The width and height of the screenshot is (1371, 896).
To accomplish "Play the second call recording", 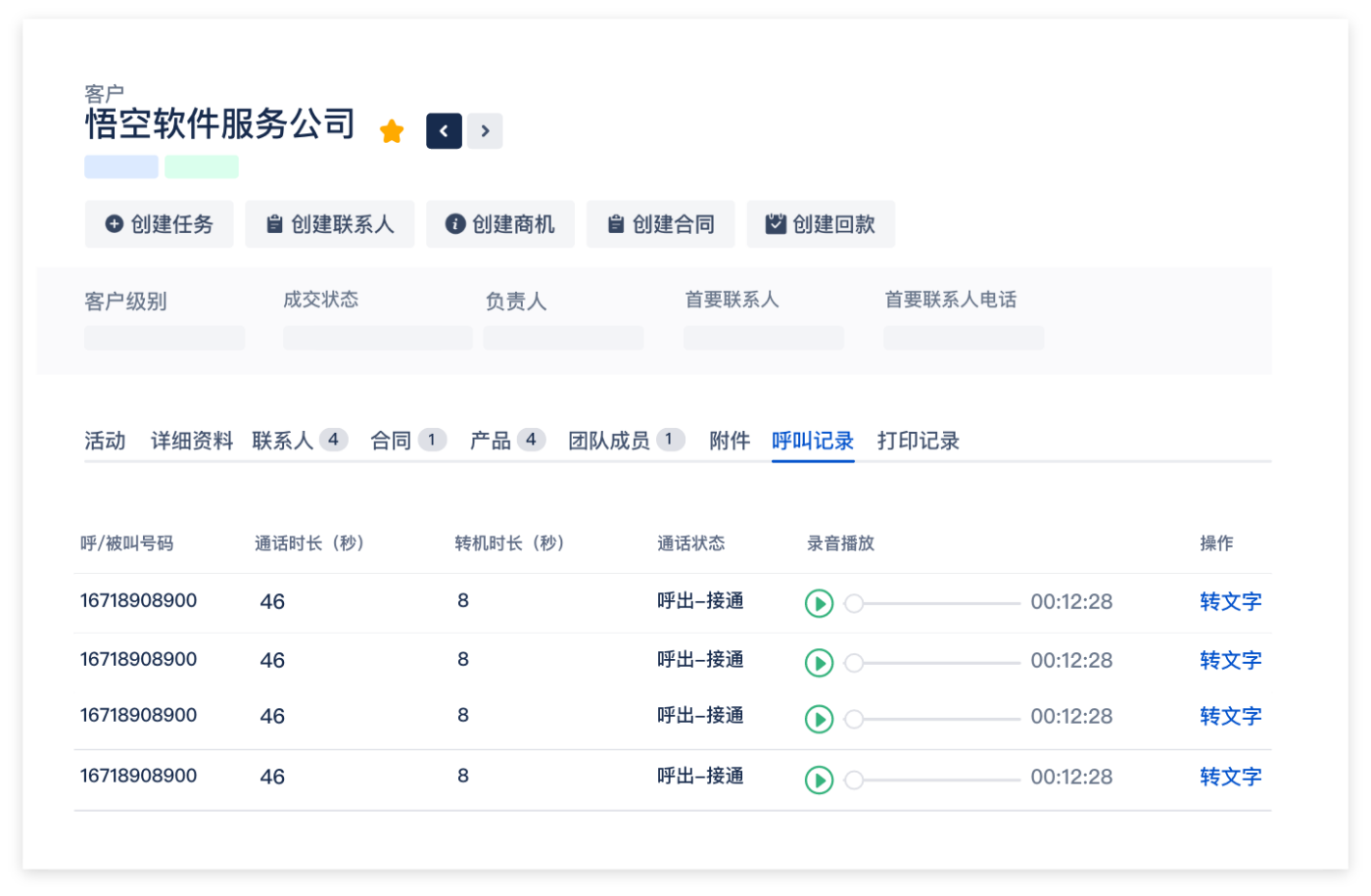I will (819, 663).
